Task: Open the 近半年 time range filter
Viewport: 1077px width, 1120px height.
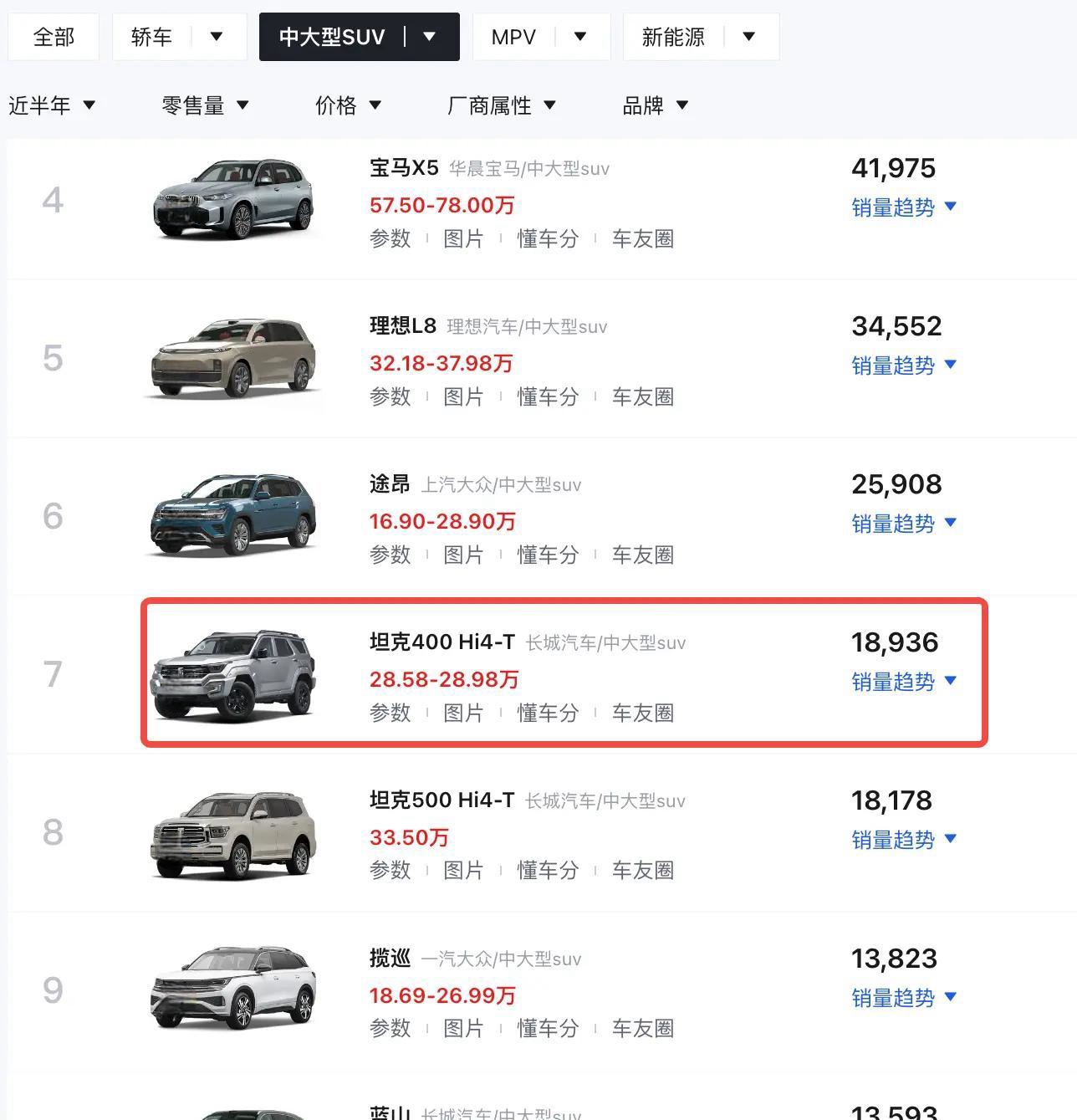Action: click(x=52, y=105)
